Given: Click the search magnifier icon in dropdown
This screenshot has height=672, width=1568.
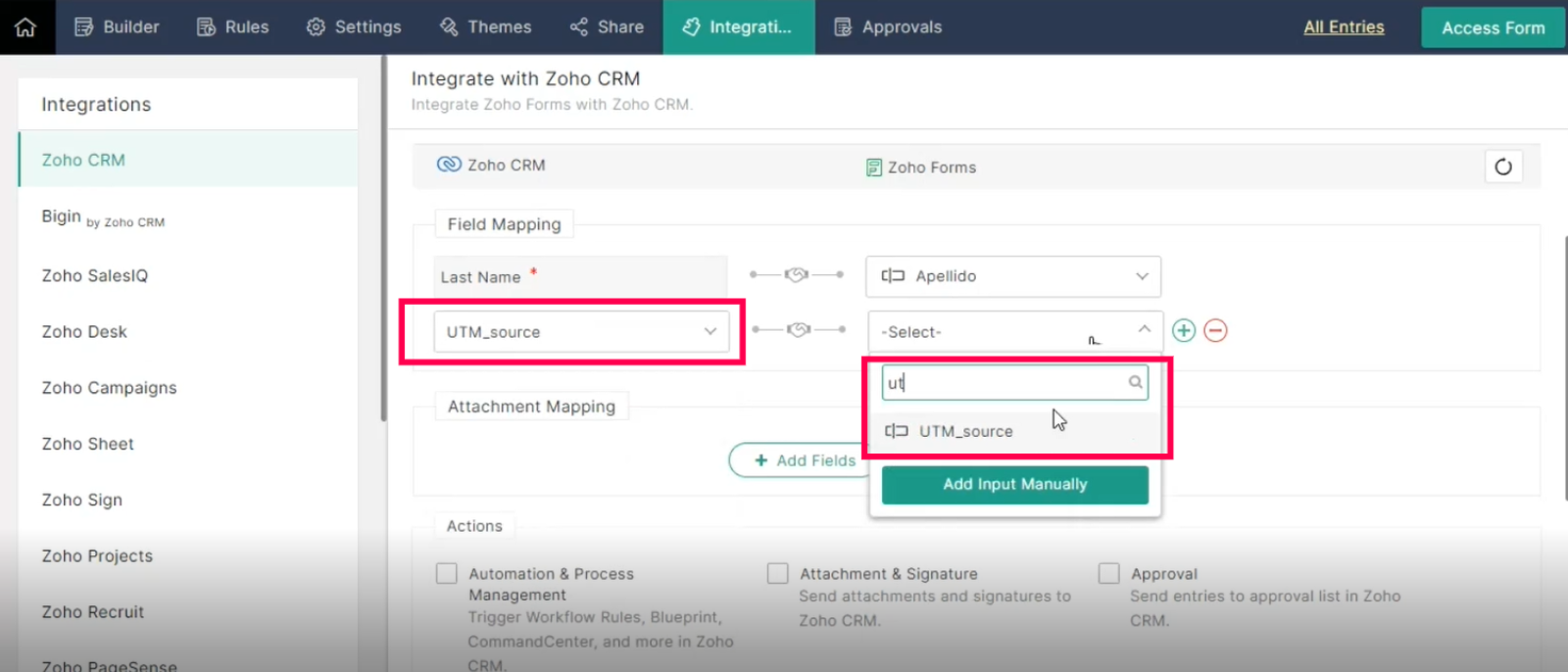Looking at the screenshot, I should click(x=1135, y=382).
